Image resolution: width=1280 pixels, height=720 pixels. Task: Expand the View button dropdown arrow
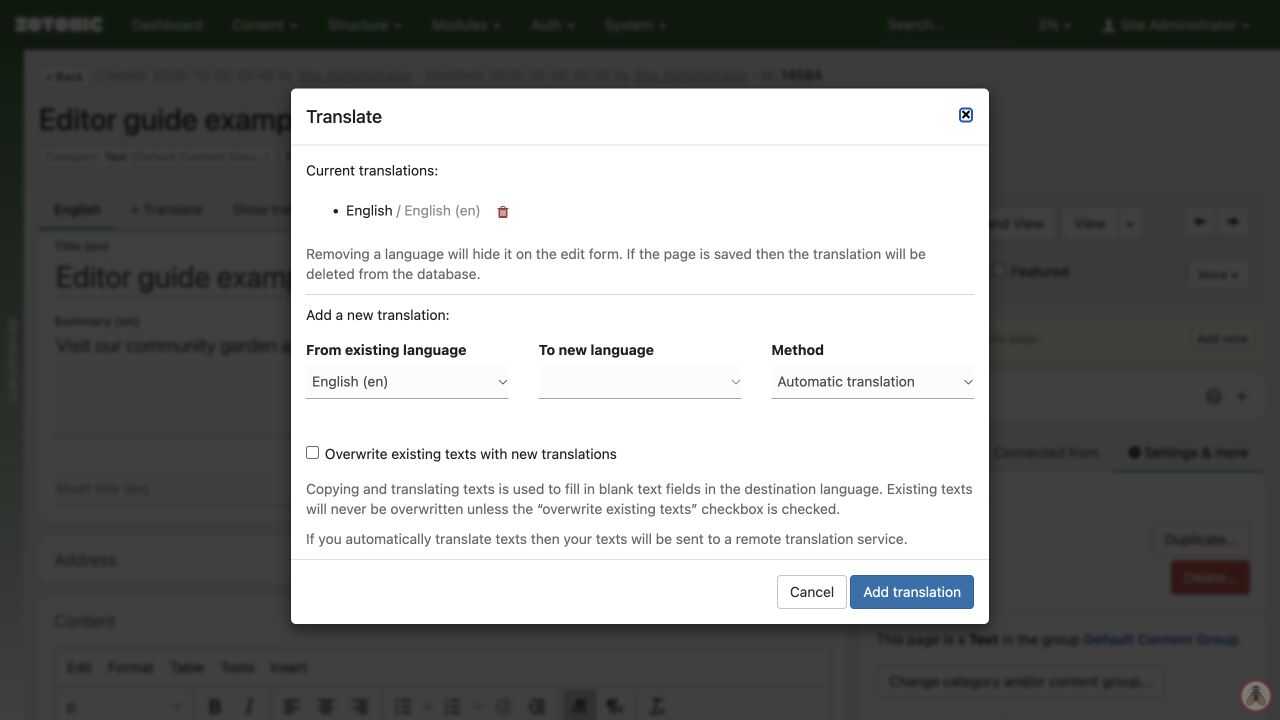coord(1130,223)
